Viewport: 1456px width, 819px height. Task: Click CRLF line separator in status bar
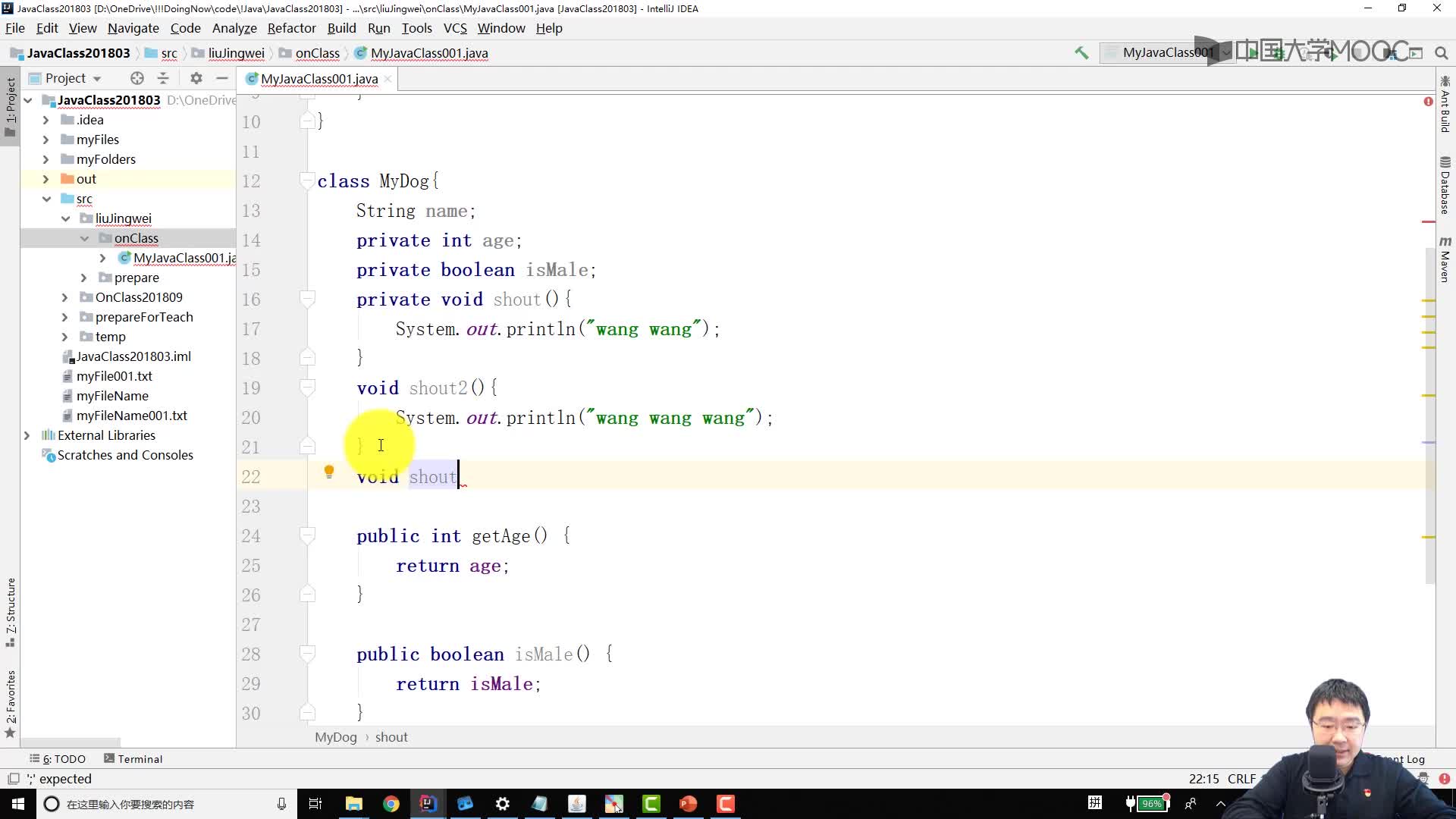[x=1241, y=779]
